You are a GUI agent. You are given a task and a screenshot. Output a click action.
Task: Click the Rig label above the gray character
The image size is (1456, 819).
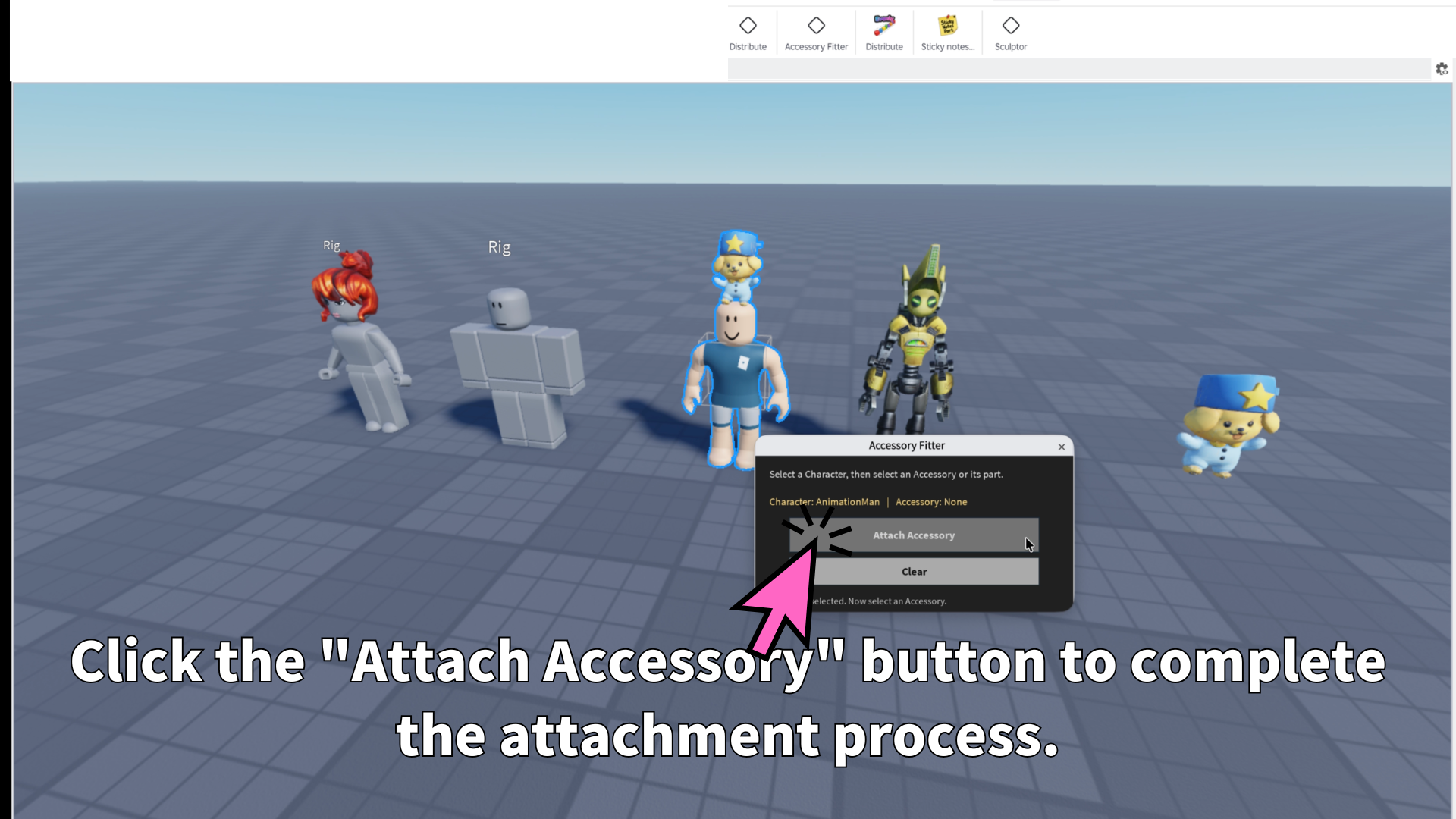click(x=499, y=247)
